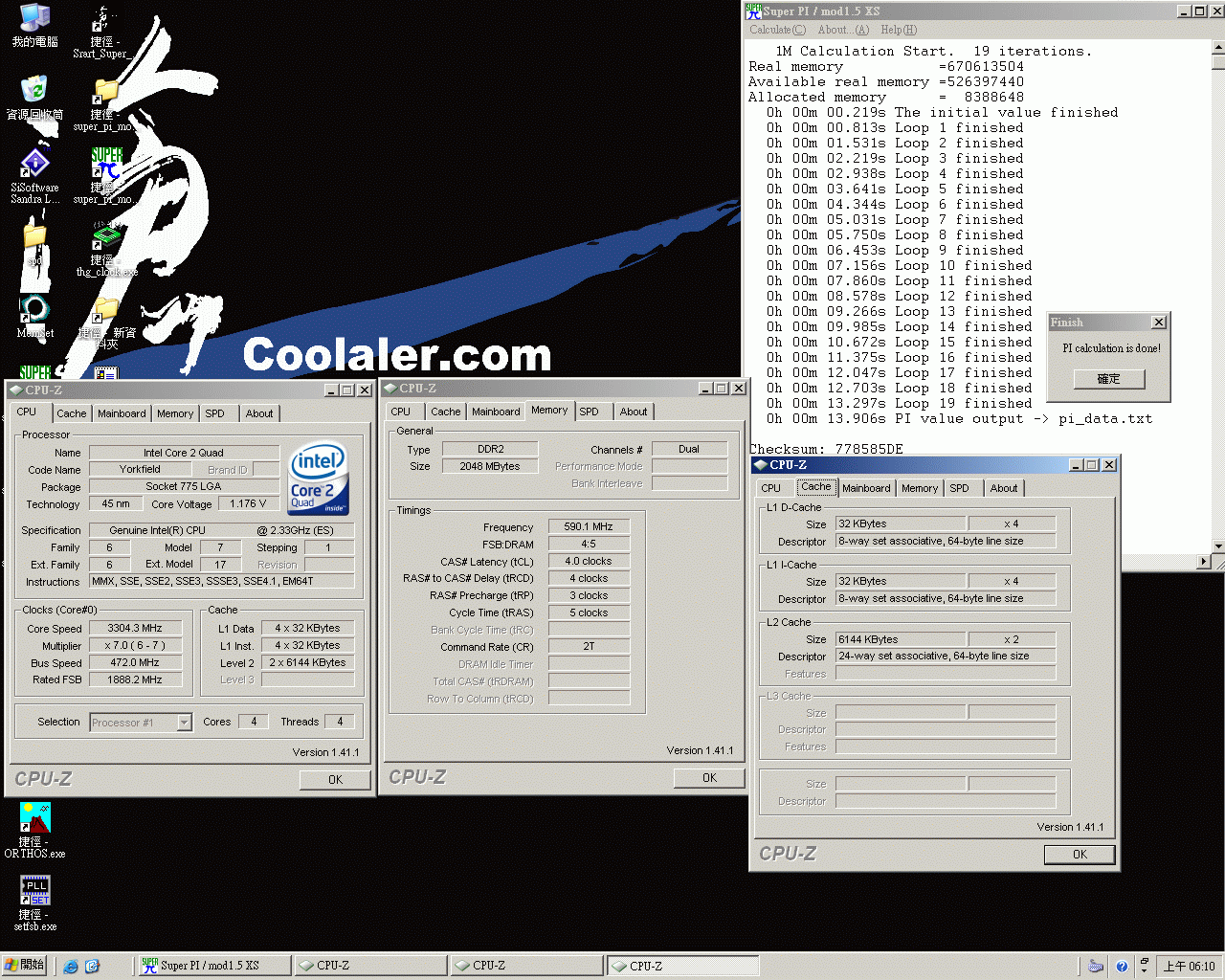Click the memory Frequency 590.1 MHz field
Viewport: 1225px width, 980px height.
coord(589,527)
